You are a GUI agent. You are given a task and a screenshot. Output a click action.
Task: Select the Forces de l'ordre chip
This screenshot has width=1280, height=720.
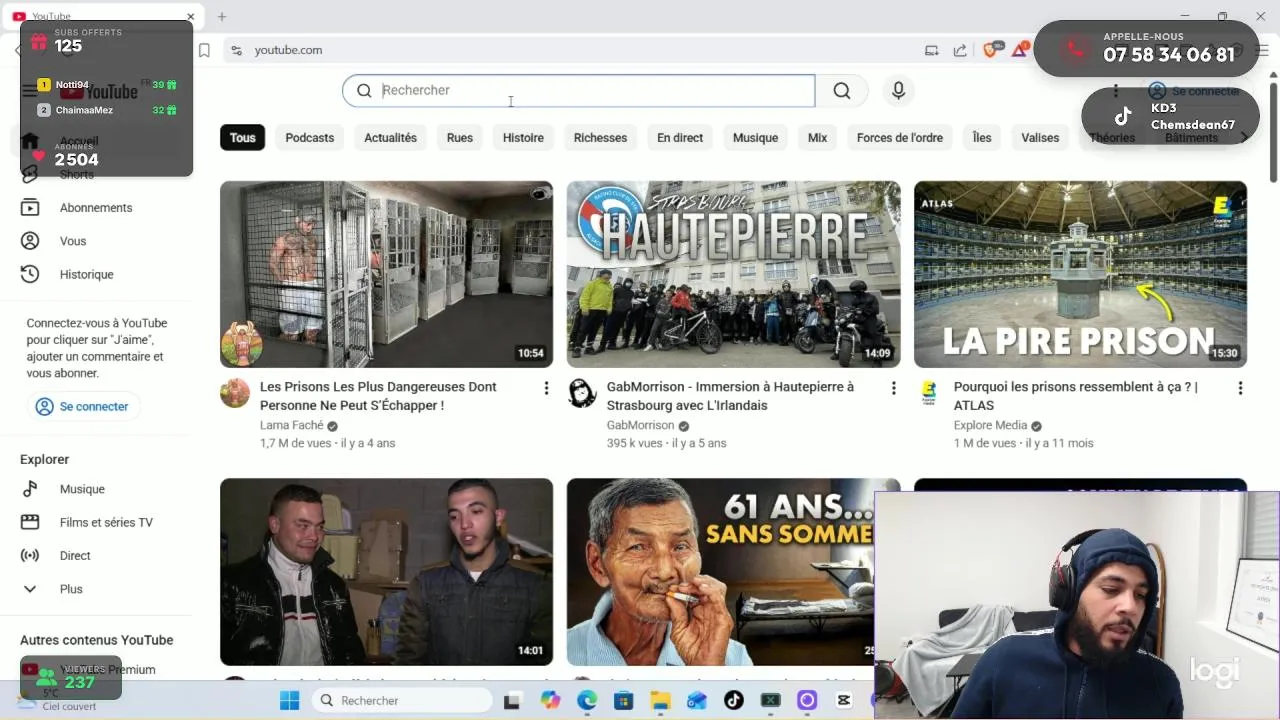[900, 138]
